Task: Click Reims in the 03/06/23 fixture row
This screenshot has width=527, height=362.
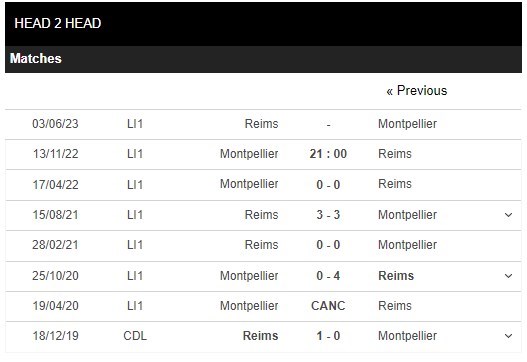Action: tap(261, 124)
